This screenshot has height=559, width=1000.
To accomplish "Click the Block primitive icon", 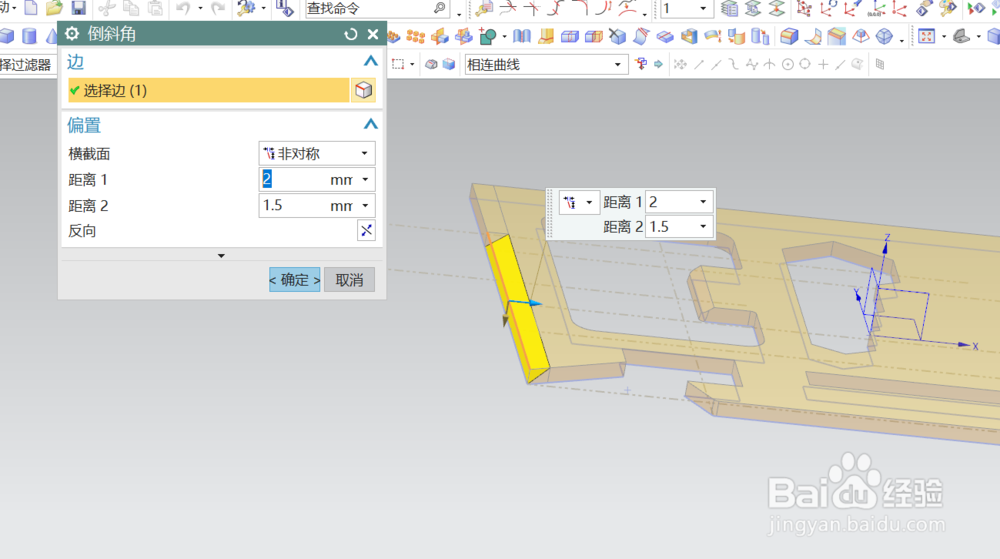I will pyautogui.click(x=6, y=36).
